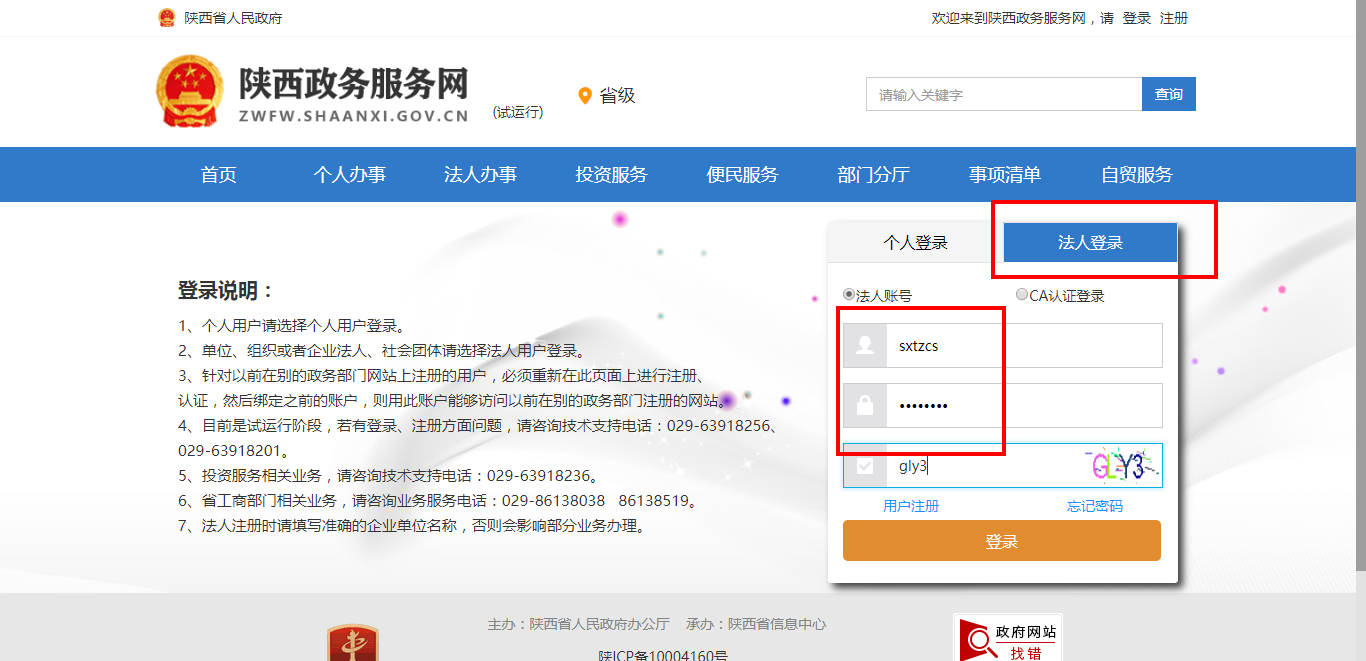1366x661 pixels.
Task: Click the (试运行) label beside the logo
Action: (518, 112)
